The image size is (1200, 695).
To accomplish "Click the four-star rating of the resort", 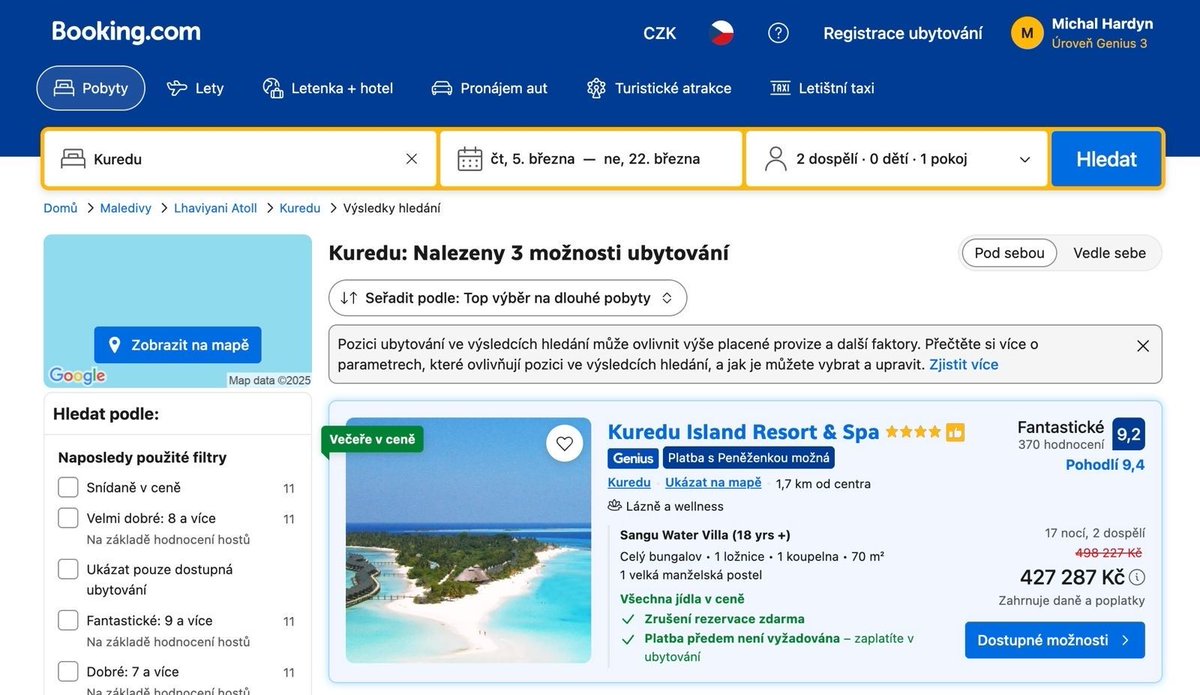I will click(913, 432).
